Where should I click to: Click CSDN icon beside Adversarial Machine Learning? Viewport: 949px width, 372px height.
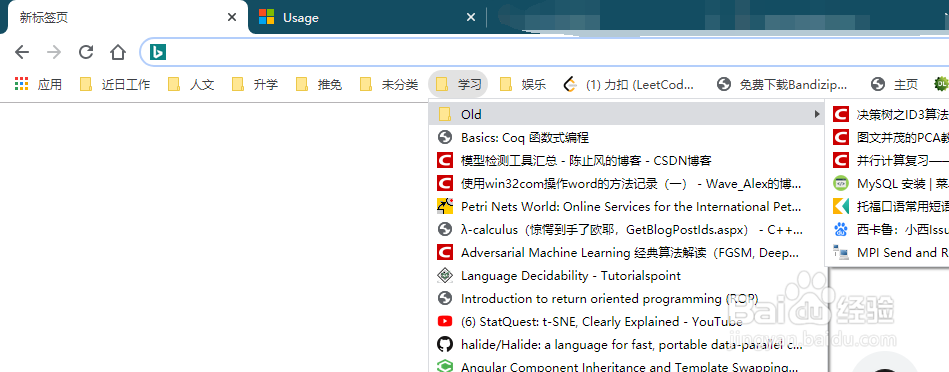[x=445, y=252]
